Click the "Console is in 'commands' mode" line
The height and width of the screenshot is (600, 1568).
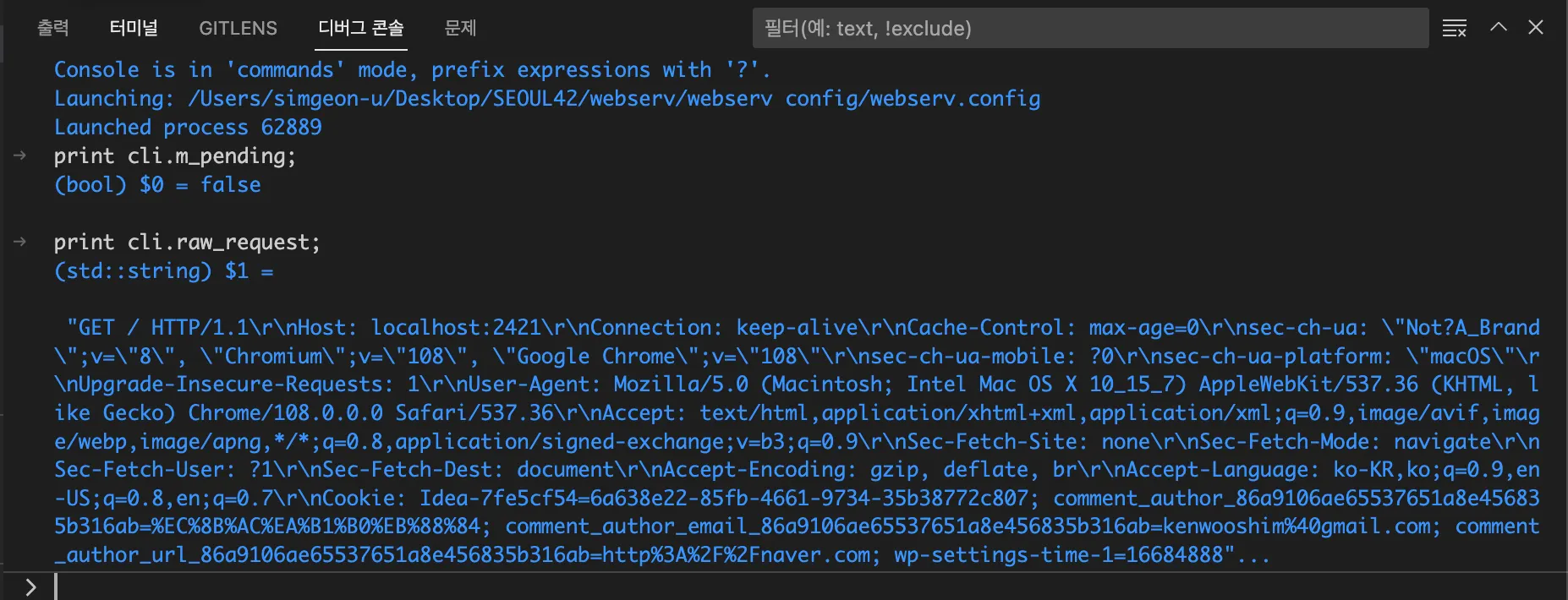pyautogui.click(x=412, y=70)
